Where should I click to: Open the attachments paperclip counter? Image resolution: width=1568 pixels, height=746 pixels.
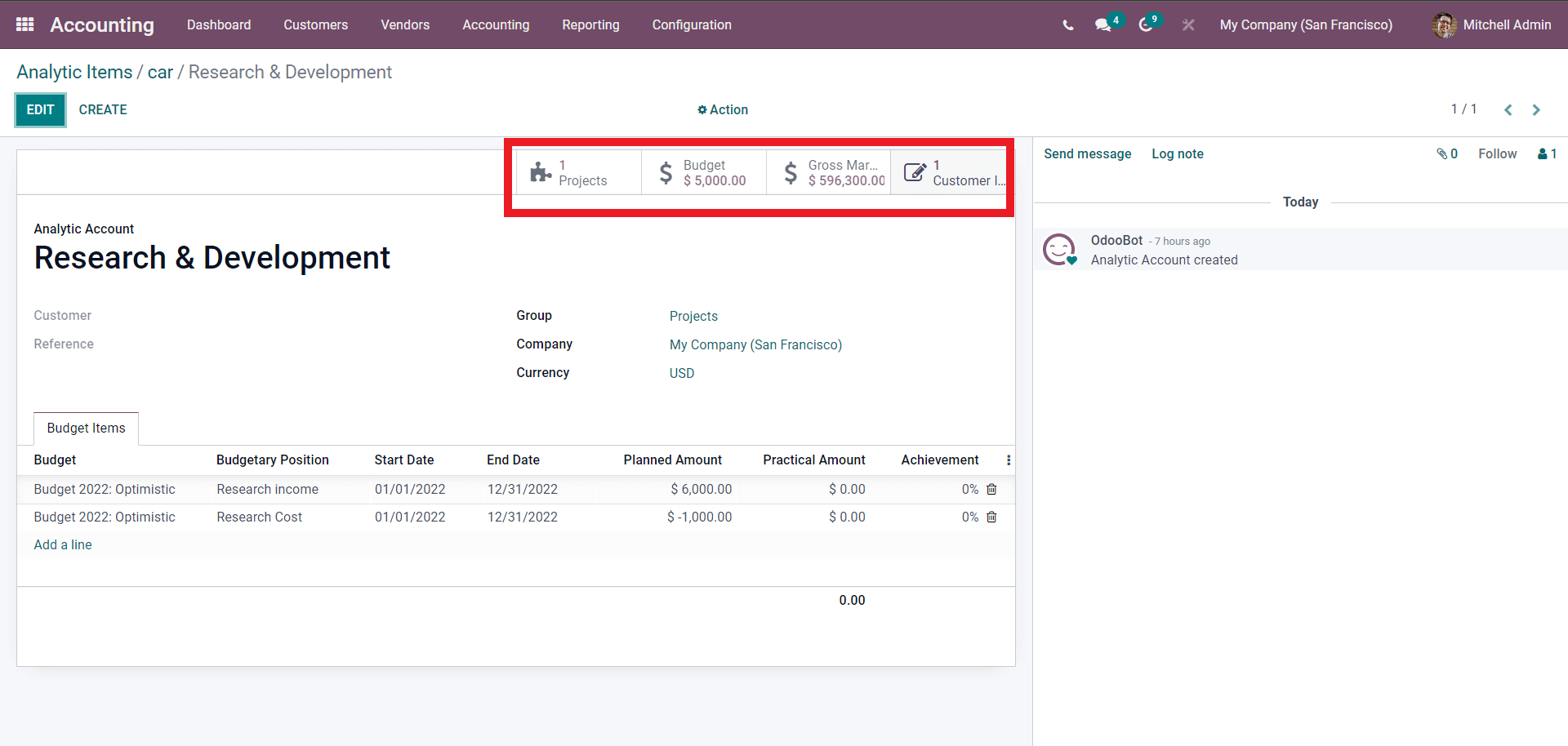[1447, 153]
